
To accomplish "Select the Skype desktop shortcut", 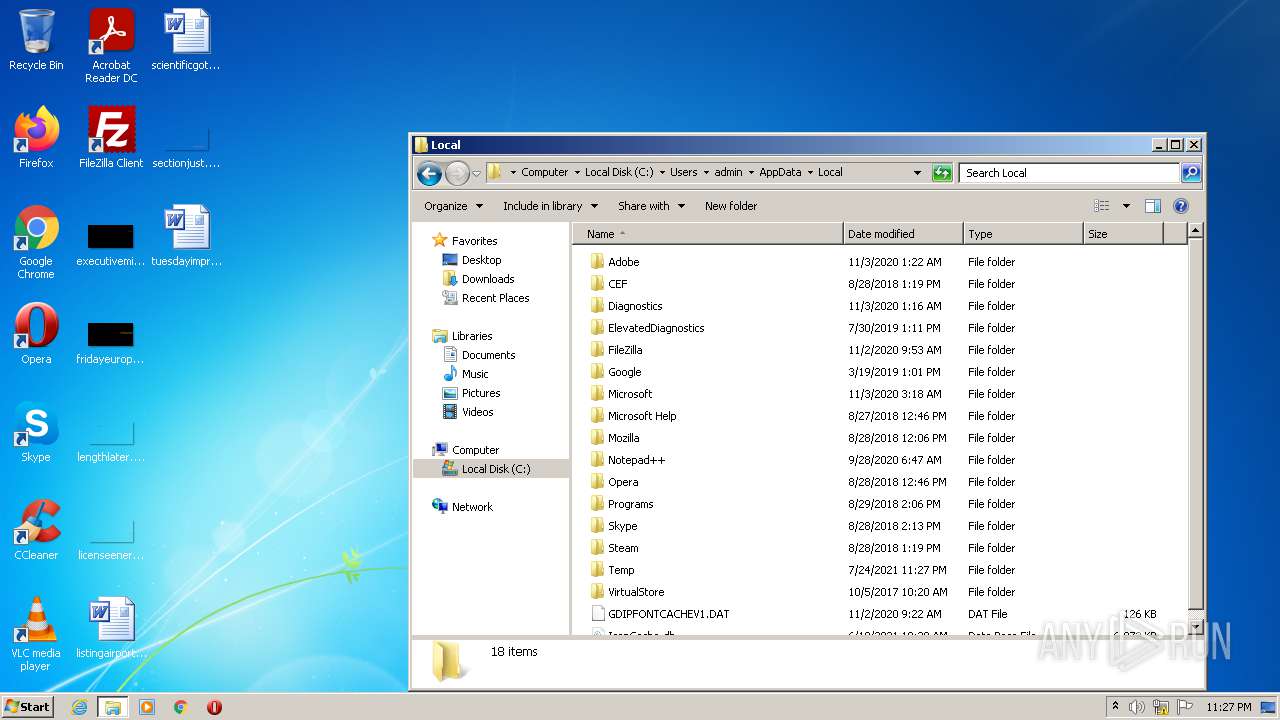I will coord(36,432).
